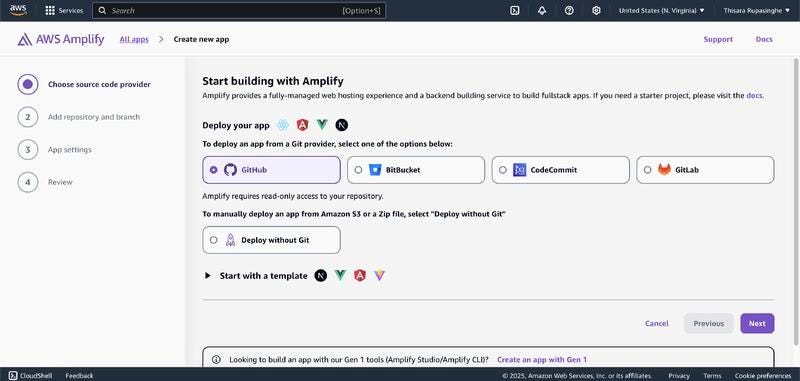Click the Vue icon in the template row

(x=340, y=275)
